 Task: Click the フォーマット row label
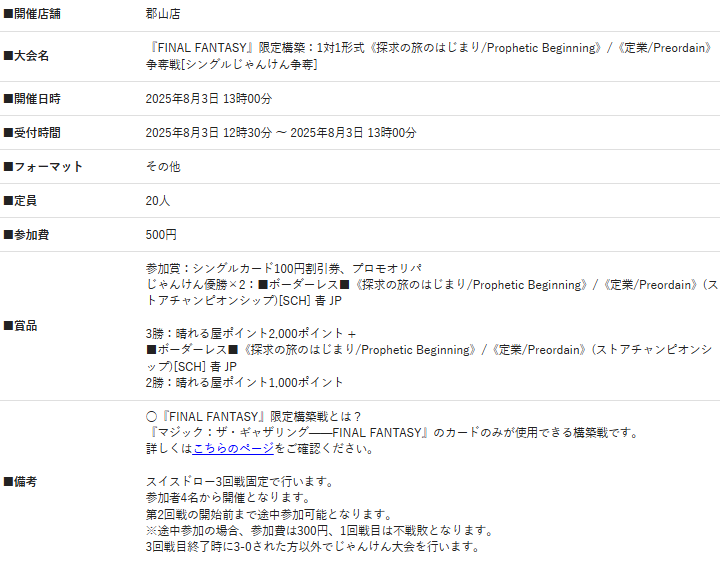tap(43, 167)
